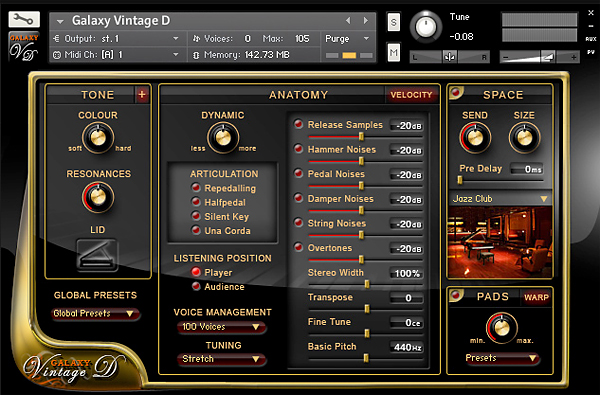The image size is (600, 395).
Task: Mute the instrument with M button
Action: pos(394,52)
